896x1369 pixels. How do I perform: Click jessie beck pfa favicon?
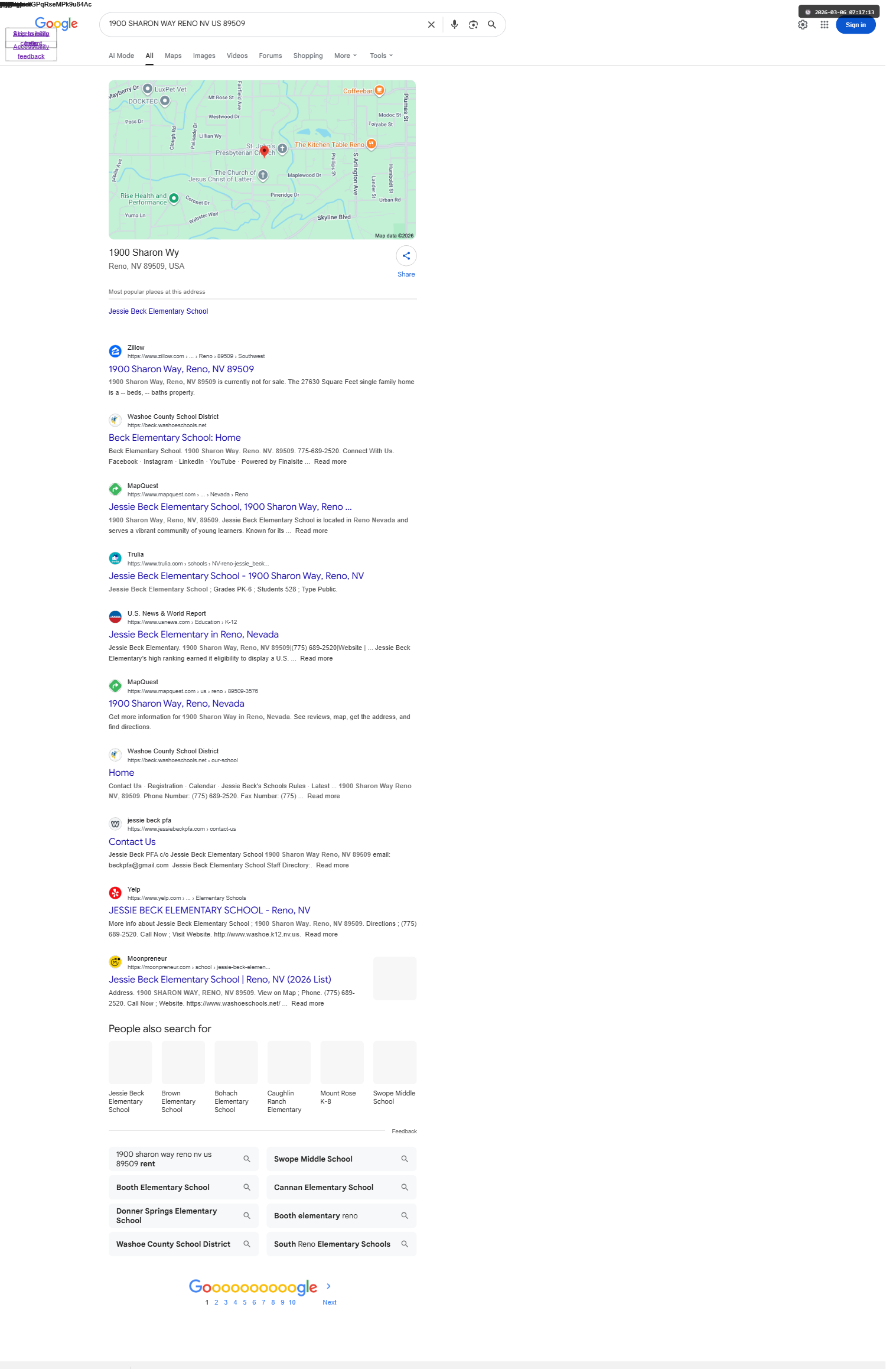click(115, 824)
